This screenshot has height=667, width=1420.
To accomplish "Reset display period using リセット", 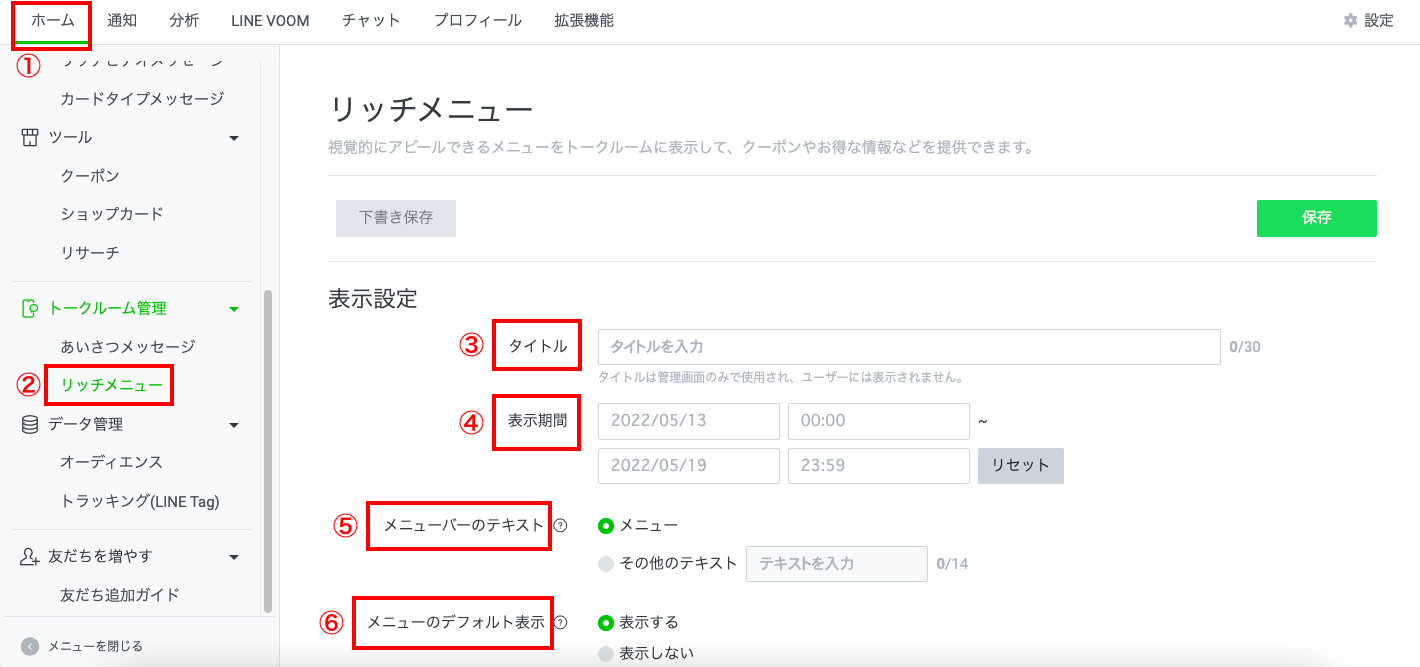I will [1020, 465].
